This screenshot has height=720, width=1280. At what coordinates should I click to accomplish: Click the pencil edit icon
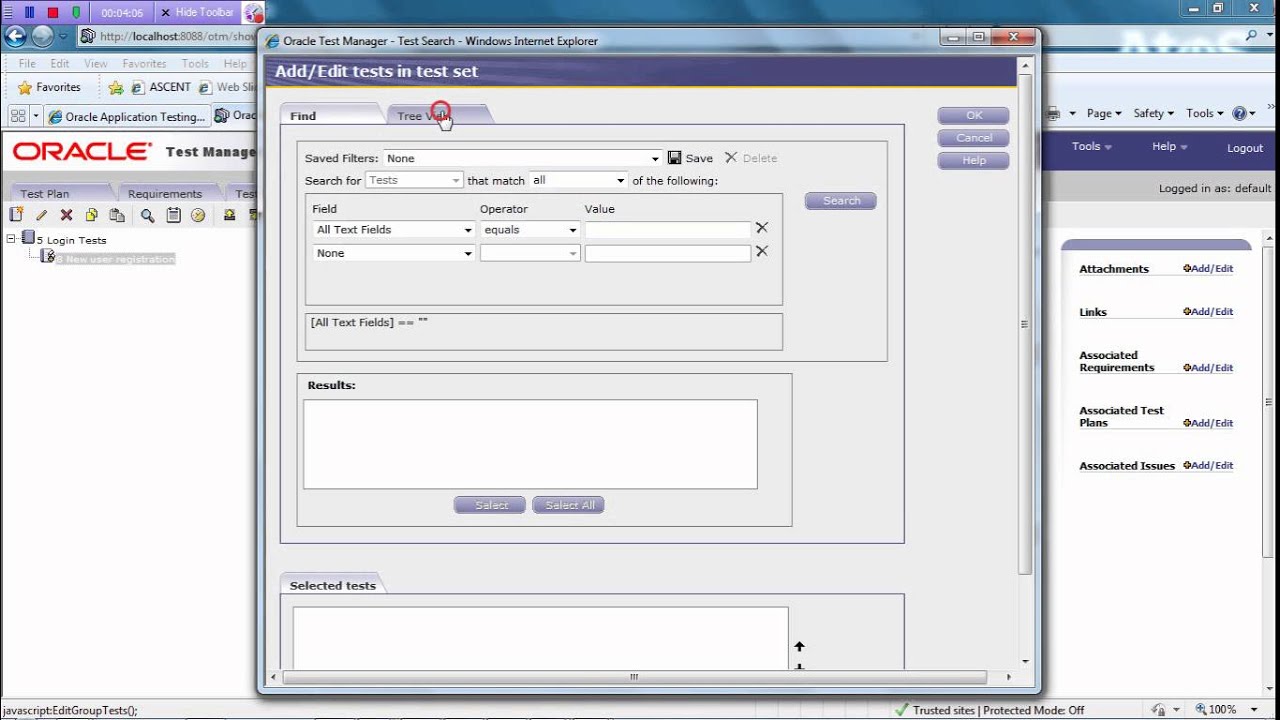tap(41, 214)
